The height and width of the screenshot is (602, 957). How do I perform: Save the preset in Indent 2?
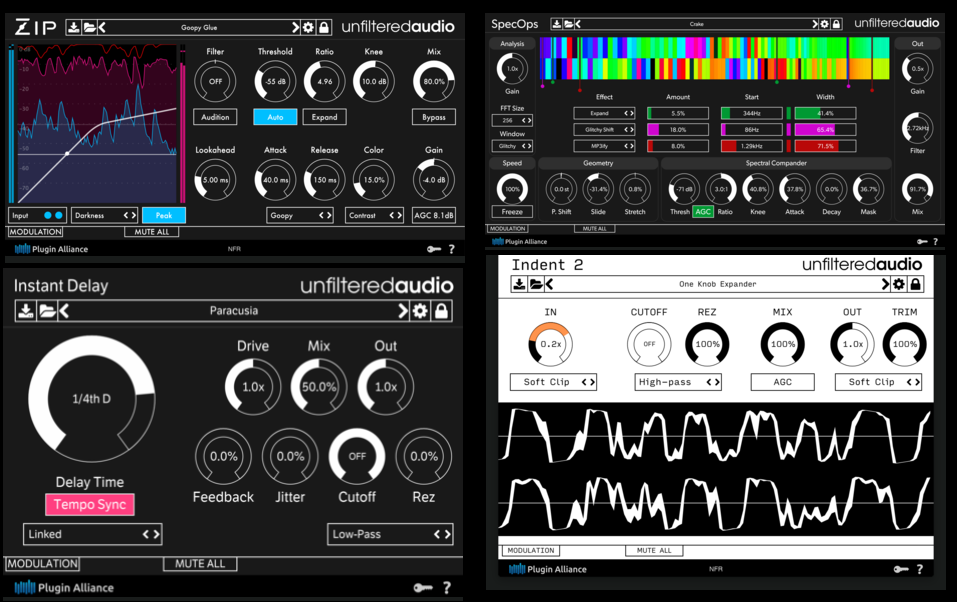point(519,284)
